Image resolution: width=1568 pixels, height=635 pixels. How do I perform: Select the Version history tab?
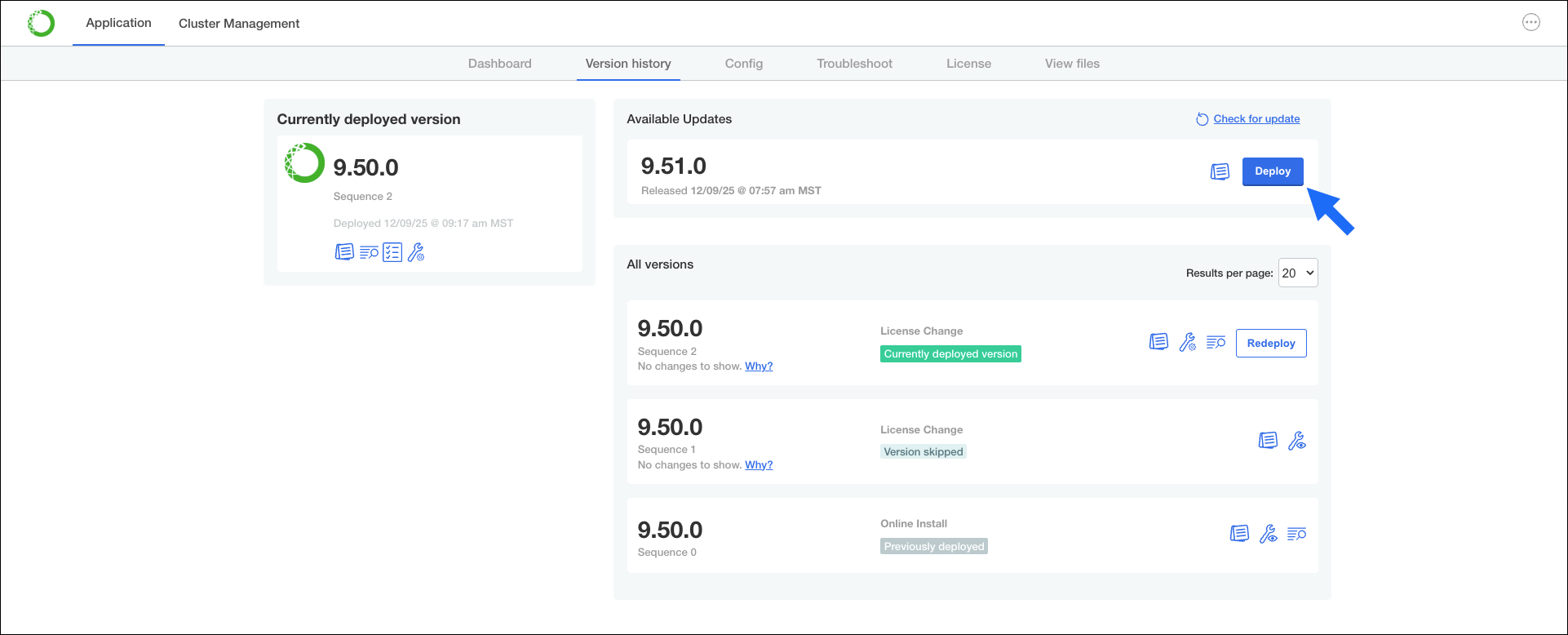point(628,64)
